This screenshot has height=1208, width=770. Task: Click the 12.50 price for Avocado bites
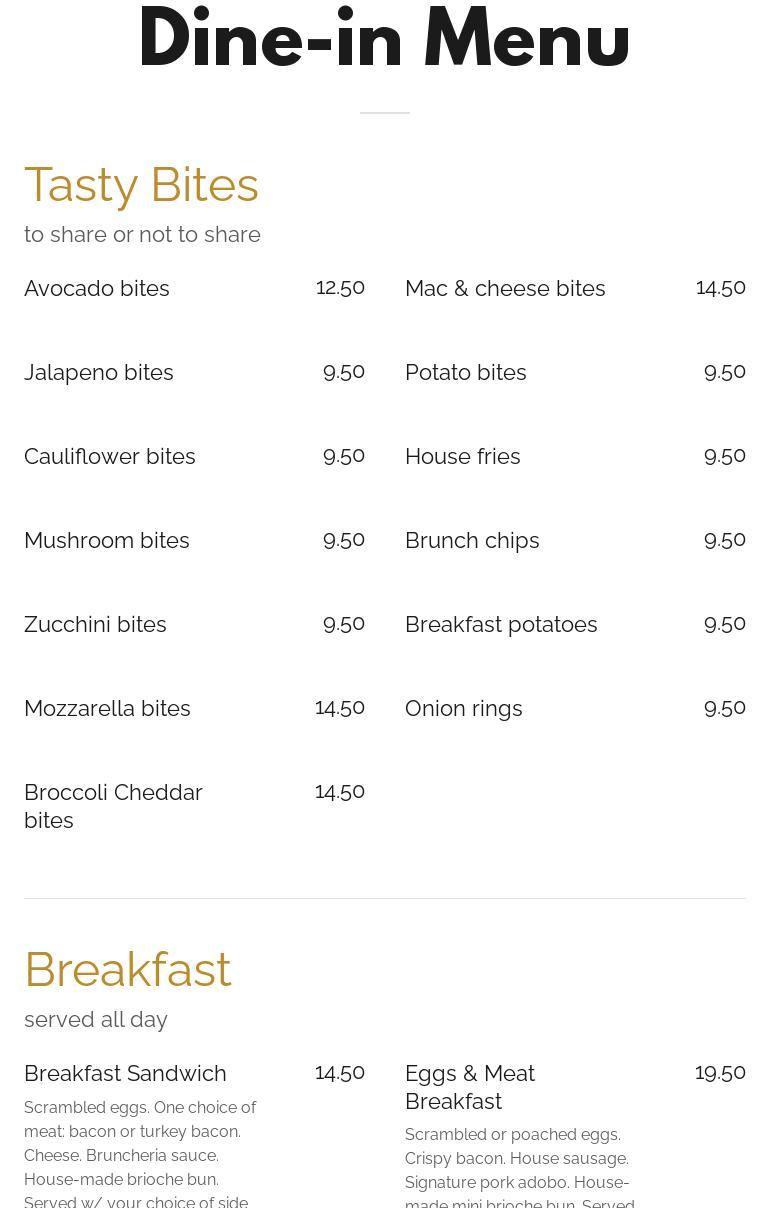[340, 288]
